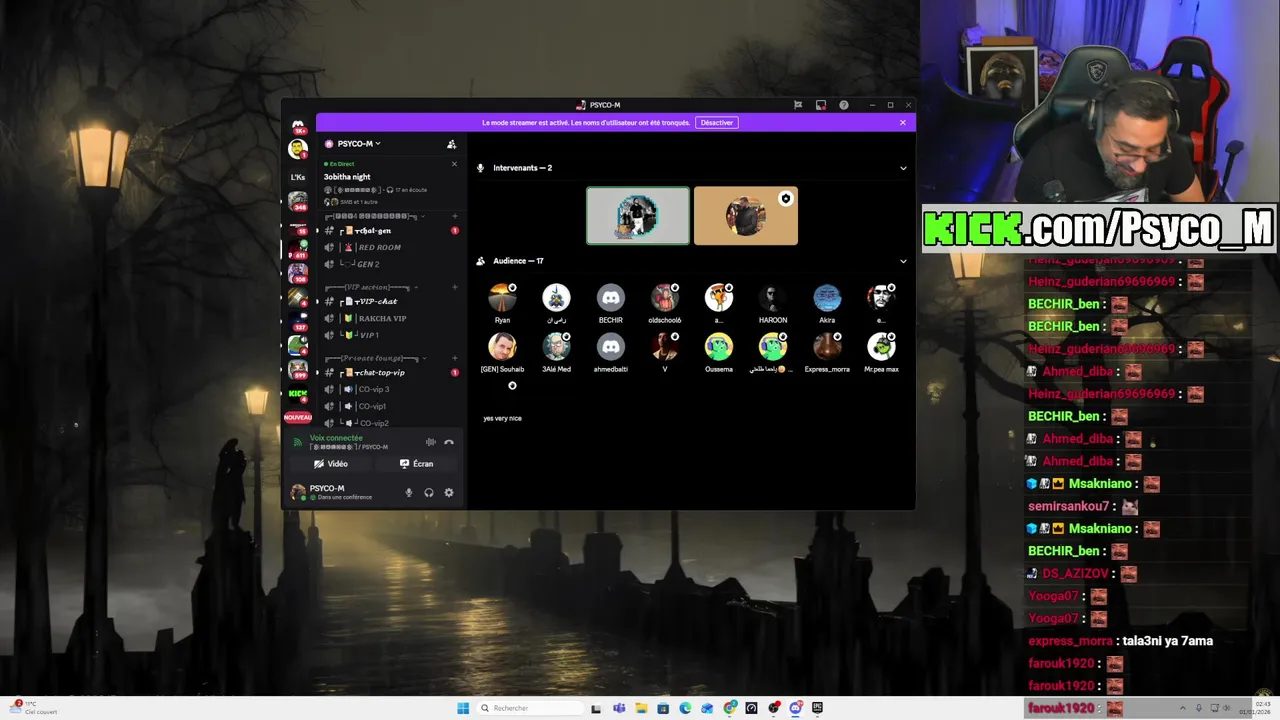Open the L'Ks server in sidebar

298,177
